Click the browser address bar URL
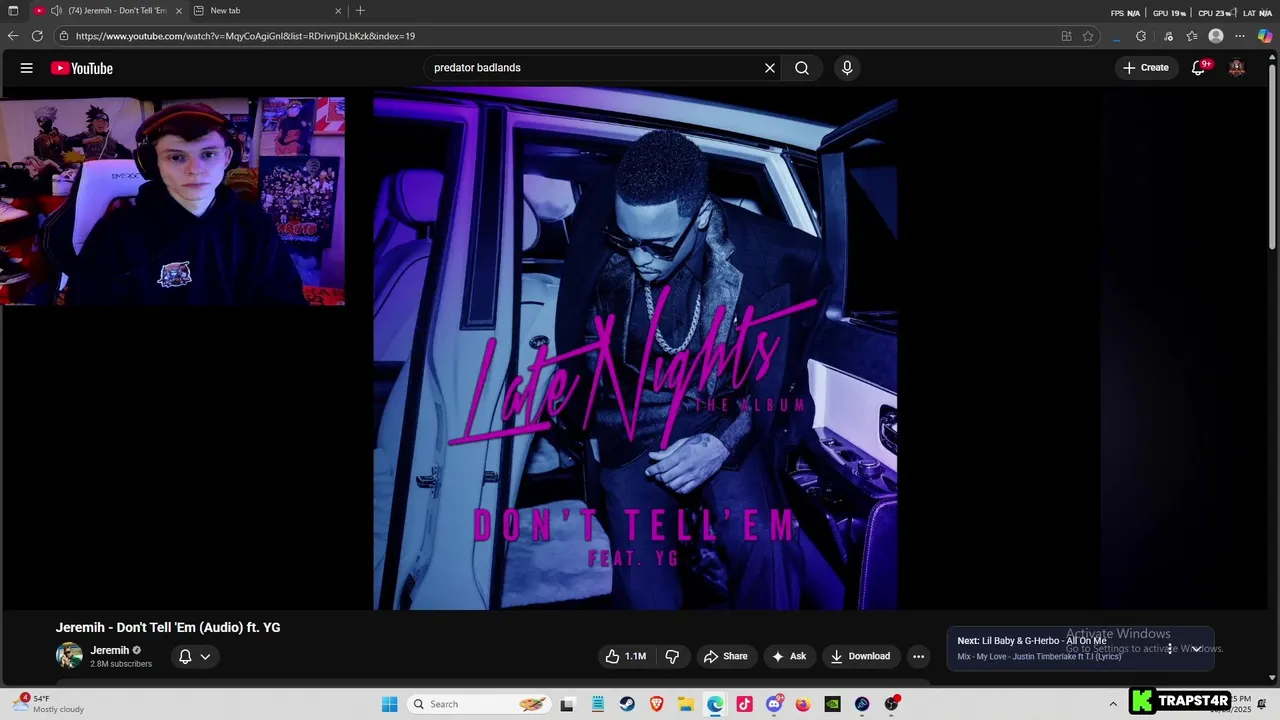Image resolution: width=1280 pixels, height=720 pixels. click(x=245, y=36)
